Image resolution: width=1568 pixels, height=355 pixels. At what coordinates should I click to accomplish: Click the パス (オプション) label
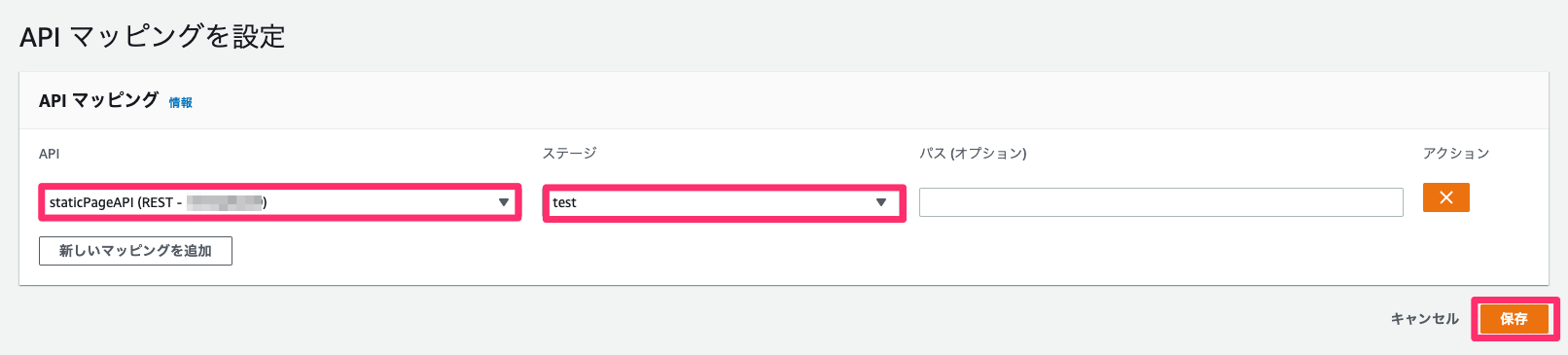point(973,154)
